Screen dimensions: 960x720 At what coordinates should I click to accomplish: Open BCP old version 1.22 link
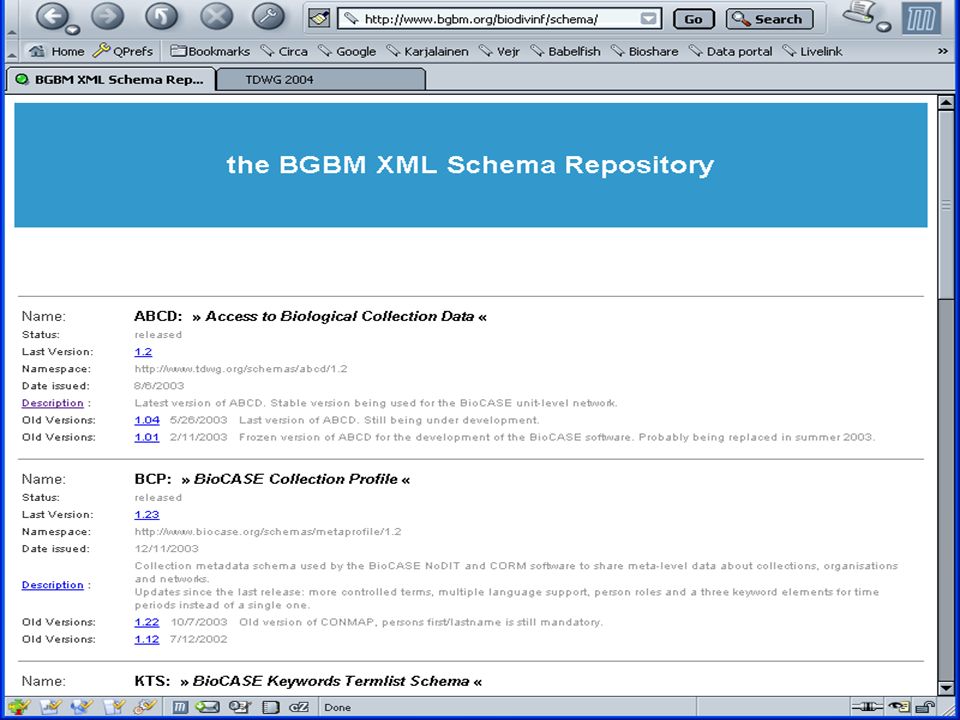coord(147,623)
